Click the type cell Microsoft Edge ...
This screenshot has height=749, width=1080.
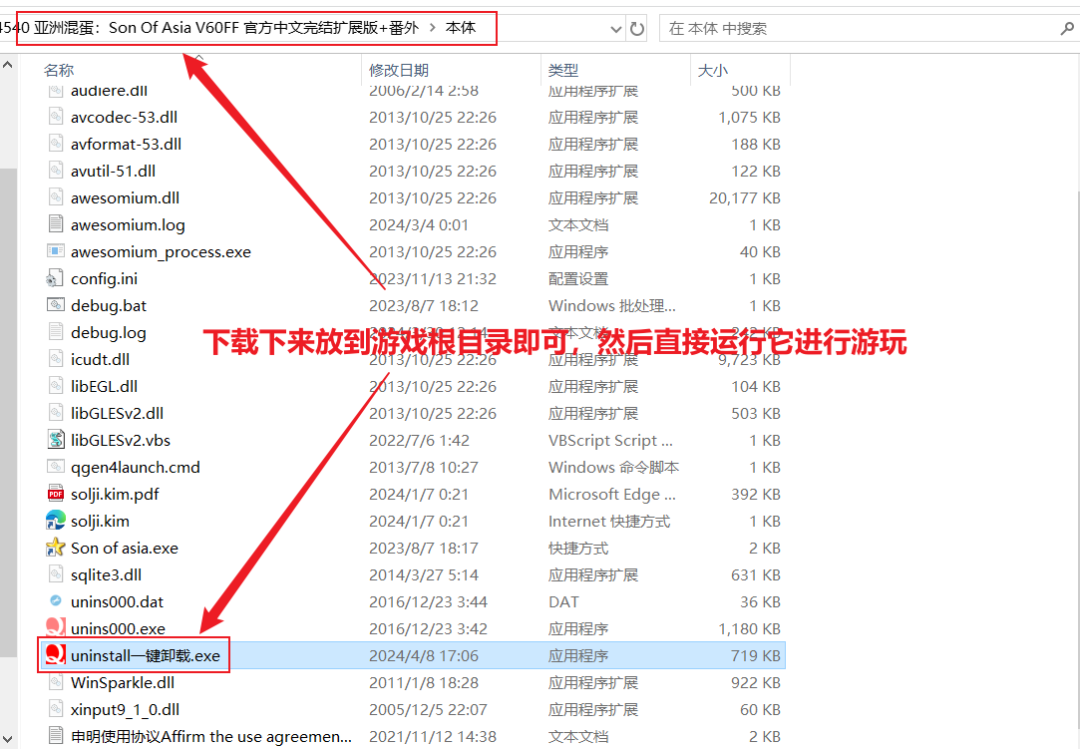(612, 494)
